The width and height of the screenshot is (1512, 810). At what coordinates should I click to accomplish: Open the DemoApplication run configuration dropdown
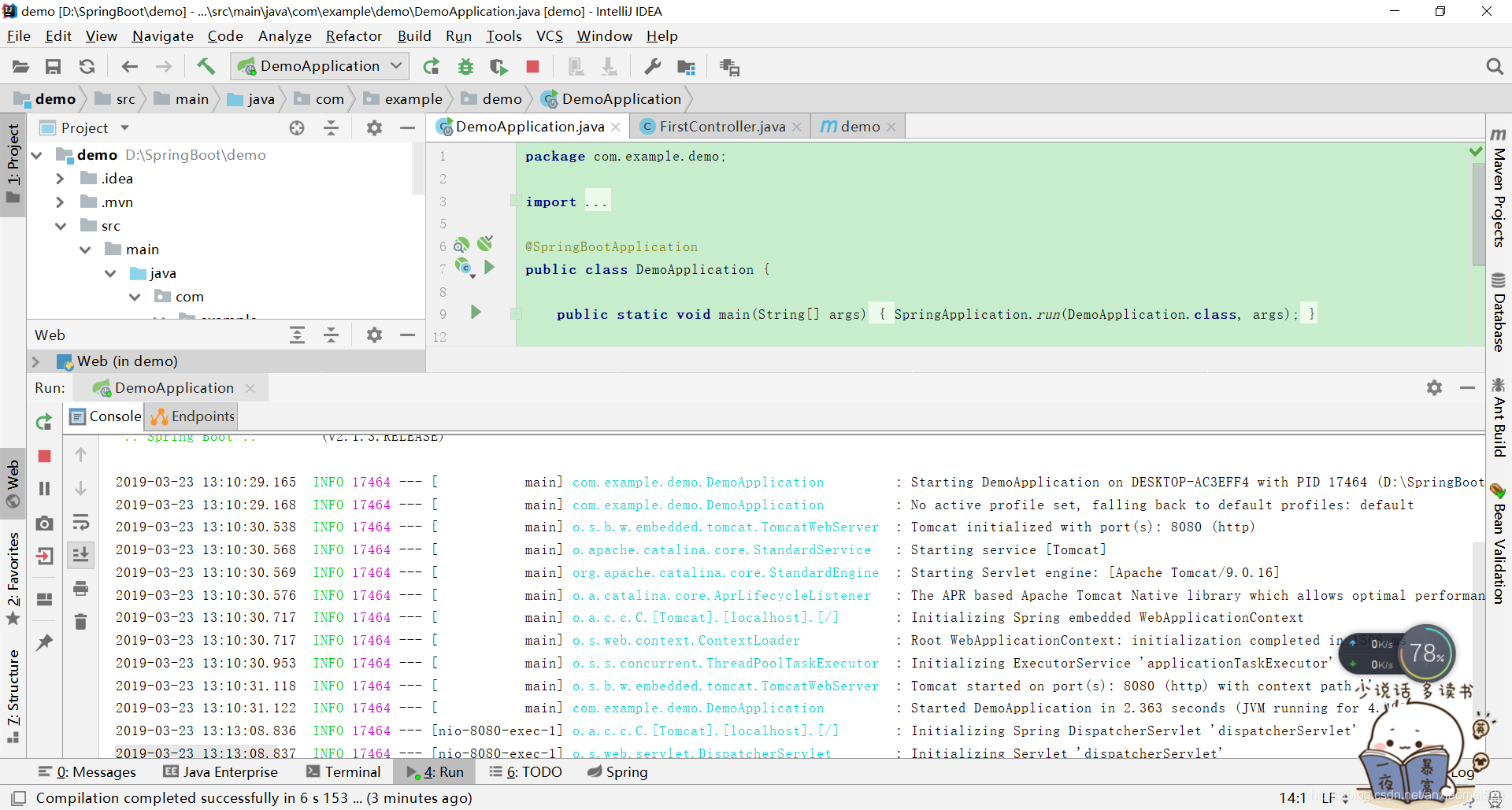point(320,66)
